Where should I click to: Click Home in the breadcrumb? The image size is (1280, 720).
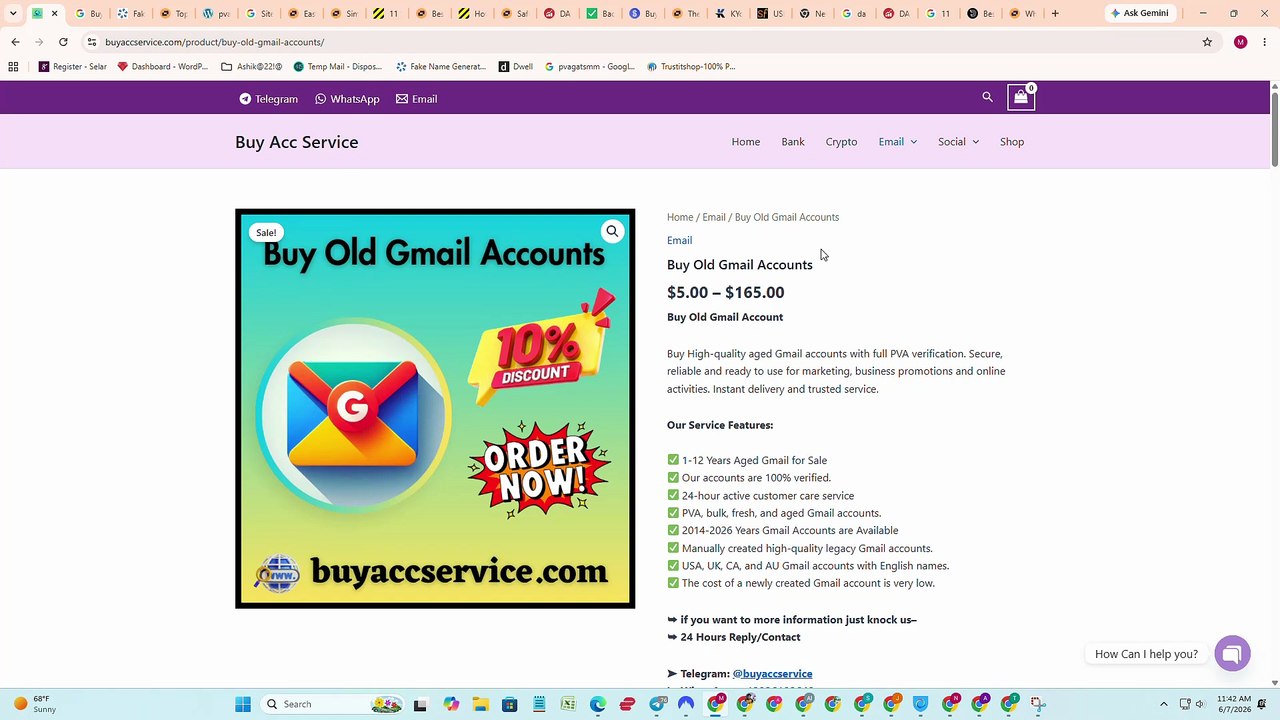click(x=680, y=217)
